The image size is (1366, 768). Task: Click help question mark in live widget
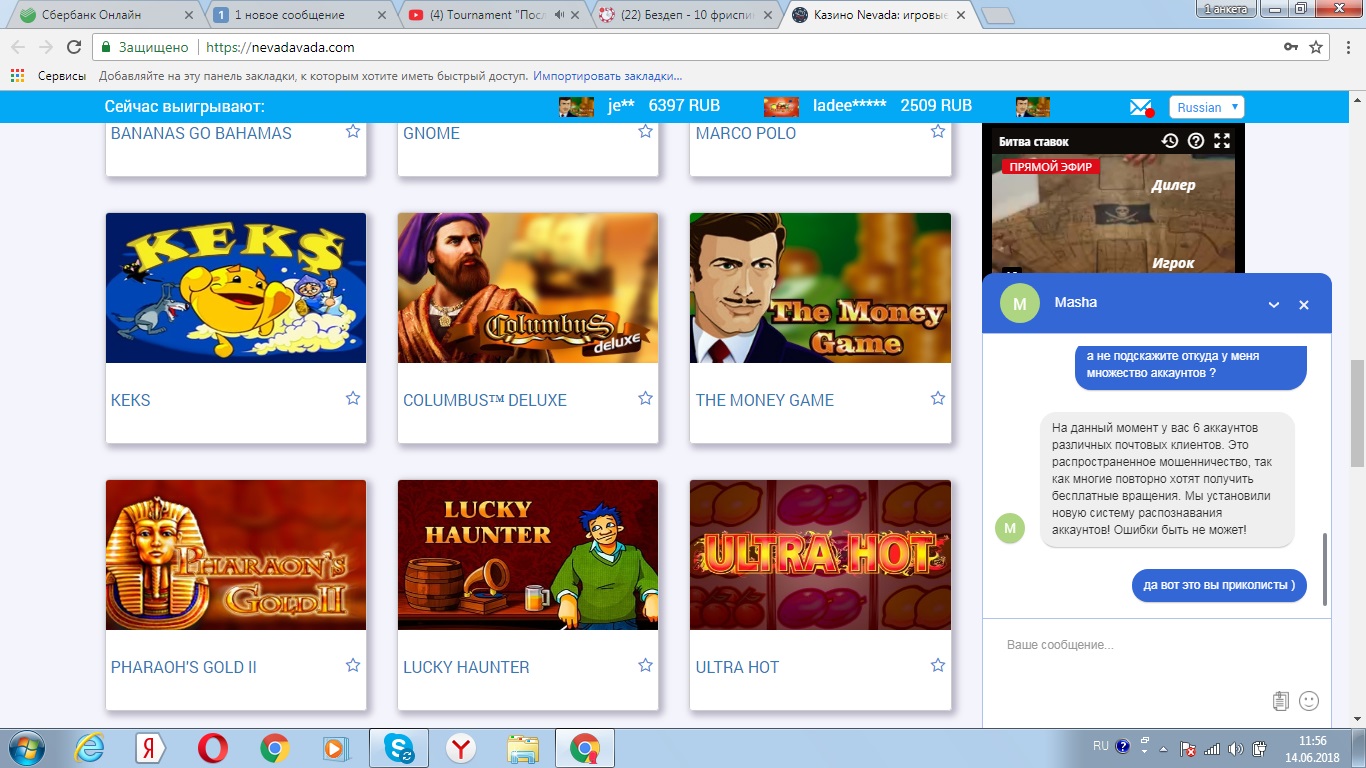coord(1195,141)
